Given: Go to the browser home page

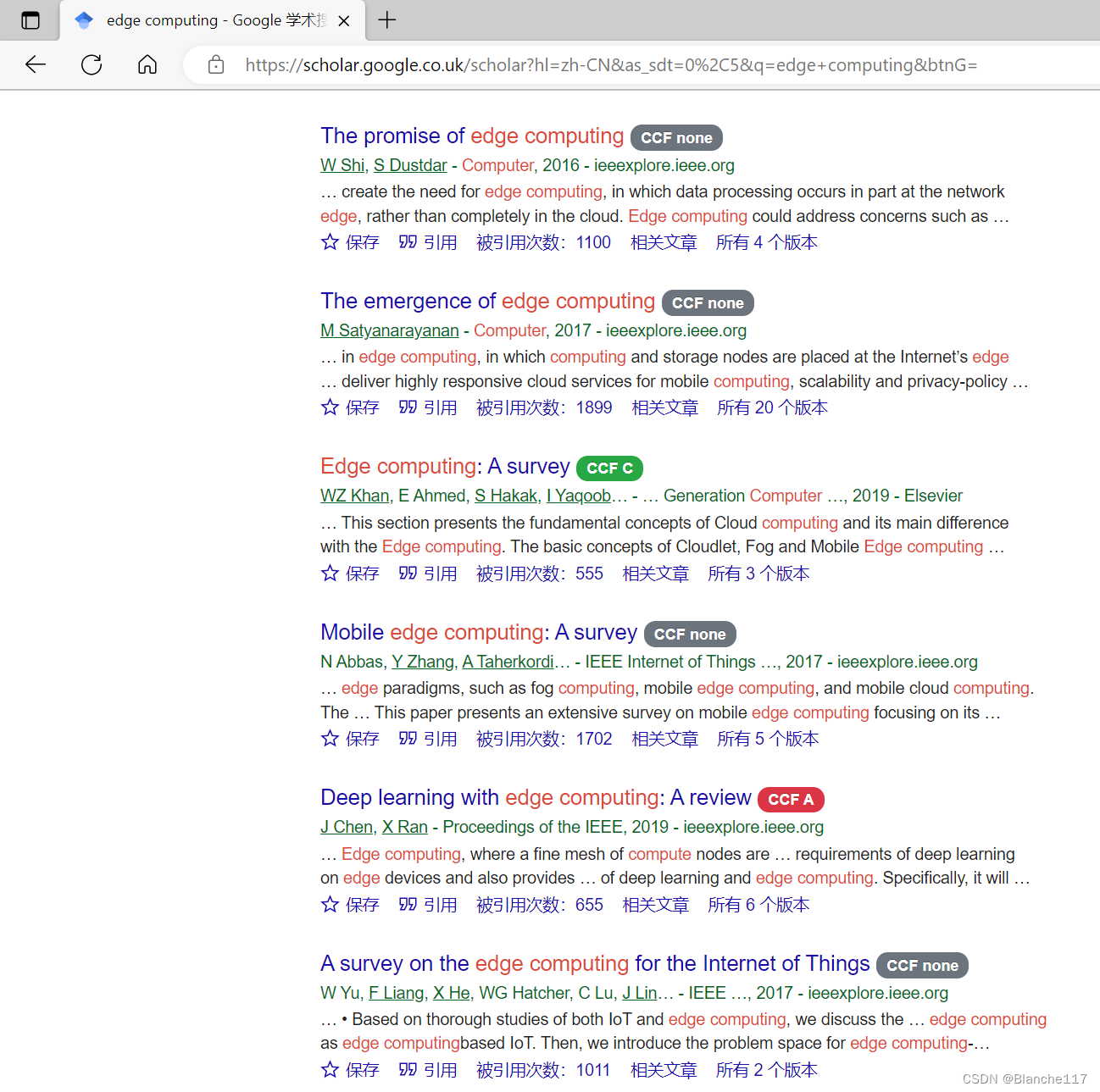Looking at the screenshot, I should (x=147, y=64).
